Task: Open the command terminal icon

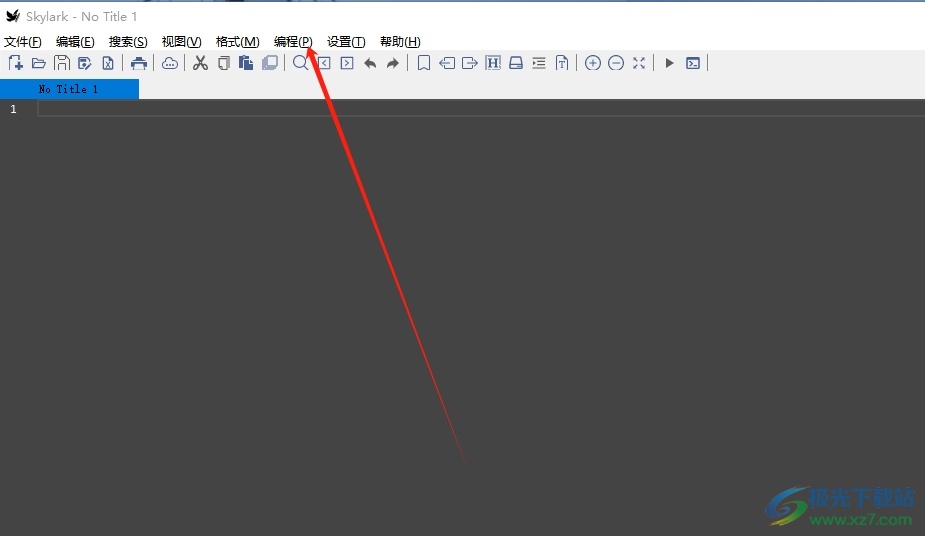Action: [693, 63]
